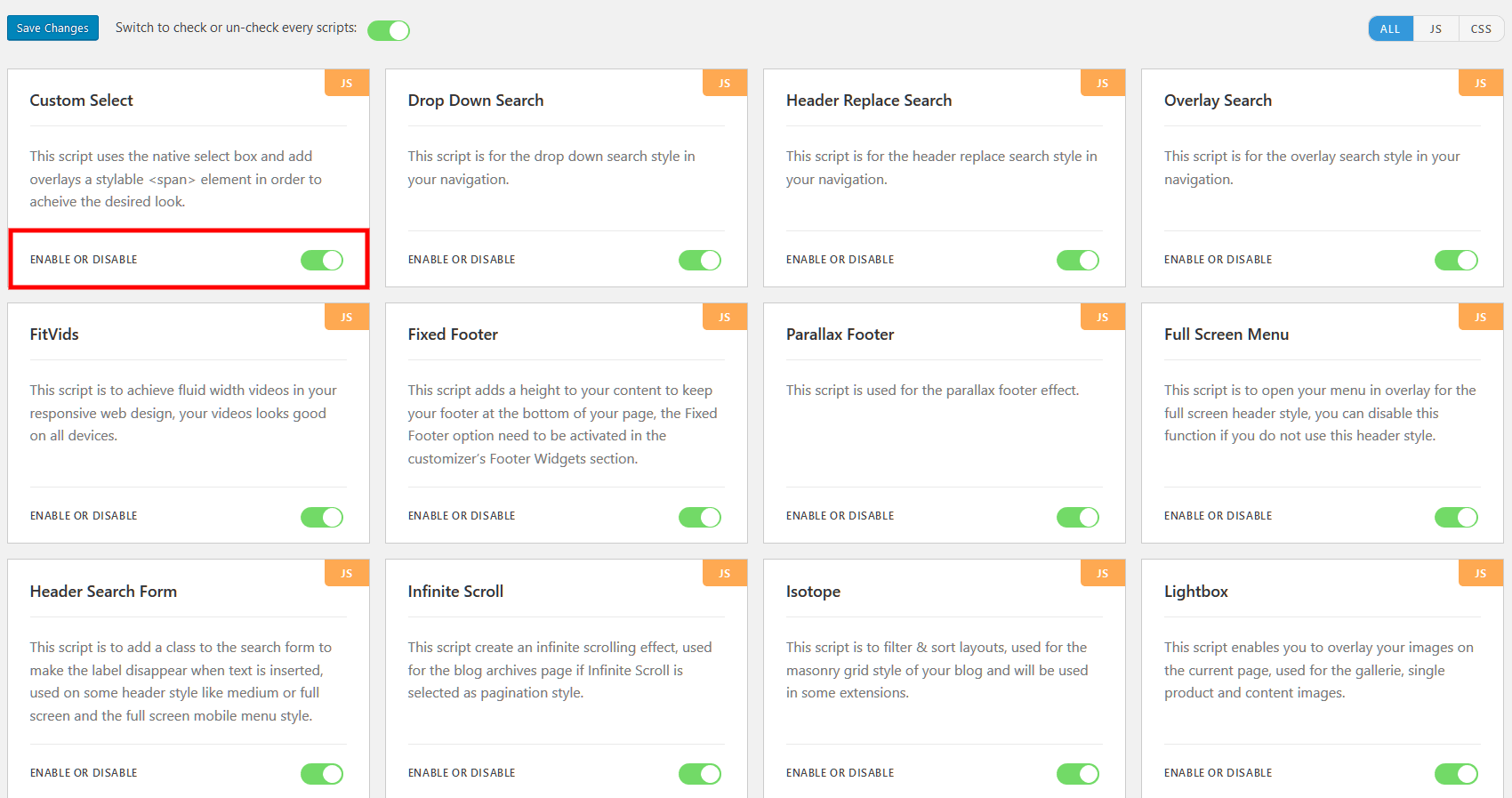Click JS badge on Drop Down Search card

[x=725, y=83]
